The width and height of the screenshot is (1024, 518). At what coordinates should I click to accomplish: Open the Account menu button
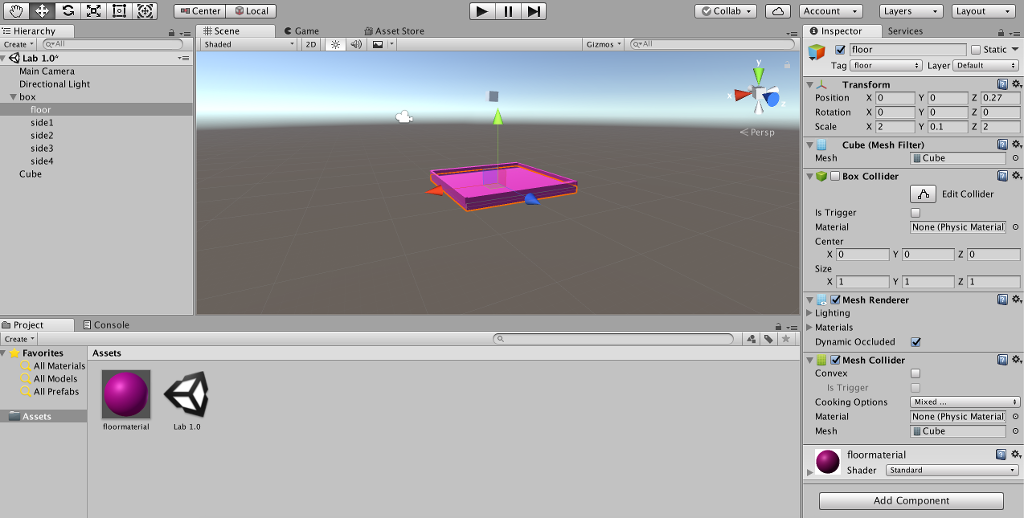pyautogui.click(x=831, y=11)
